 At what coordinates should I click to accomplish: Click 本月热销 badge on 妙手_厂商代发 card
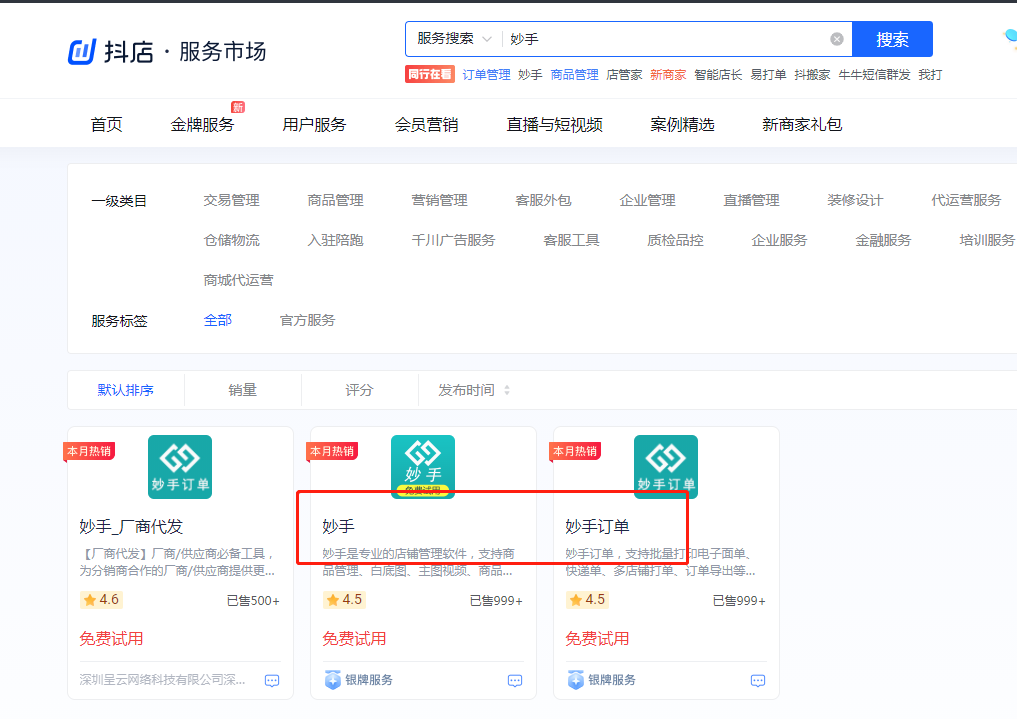point(89,451)
